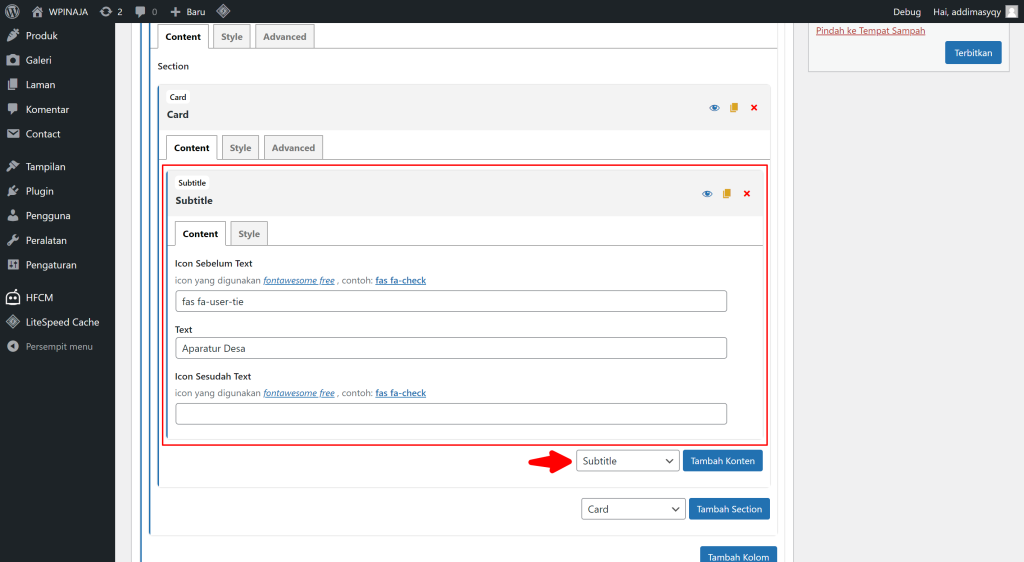Open the updates counter showing 2
Viewport: 1024px width, 562px height.
click(111, 12)
